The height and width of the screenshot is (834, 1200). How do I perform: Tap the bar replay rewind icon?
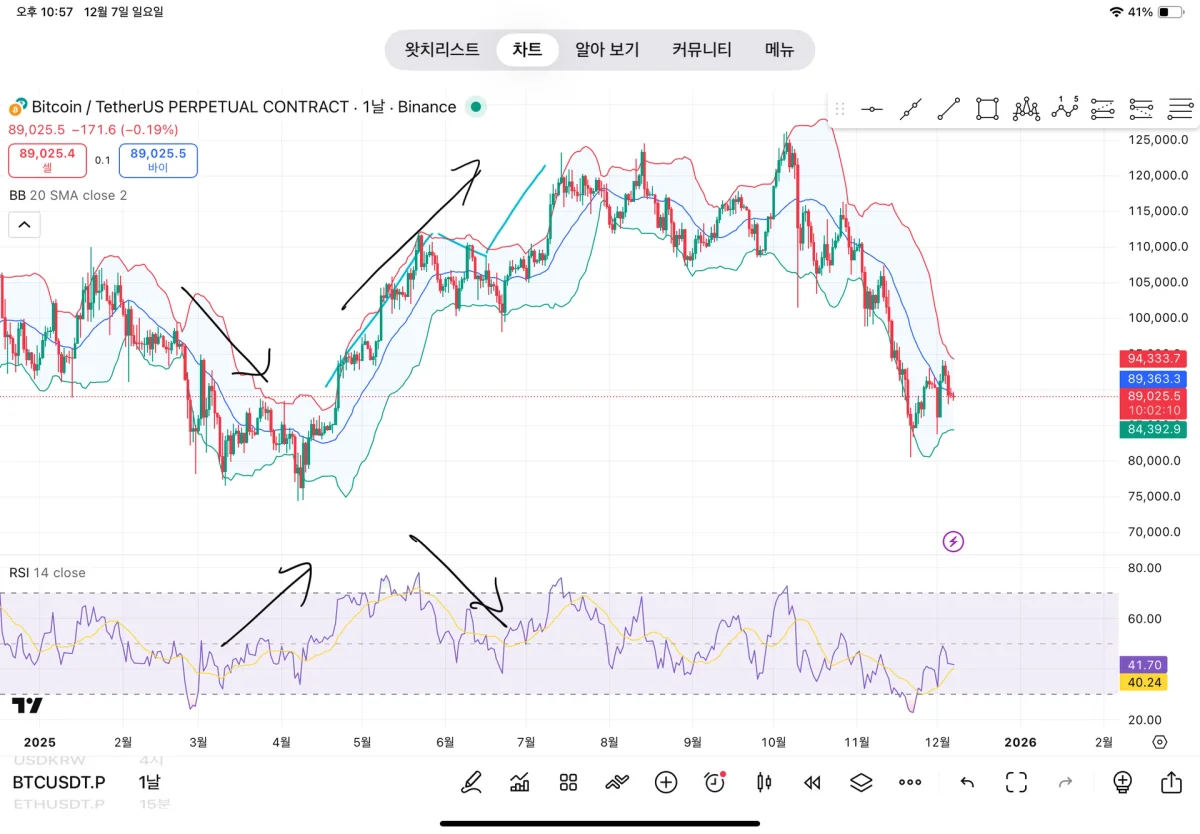812,782
